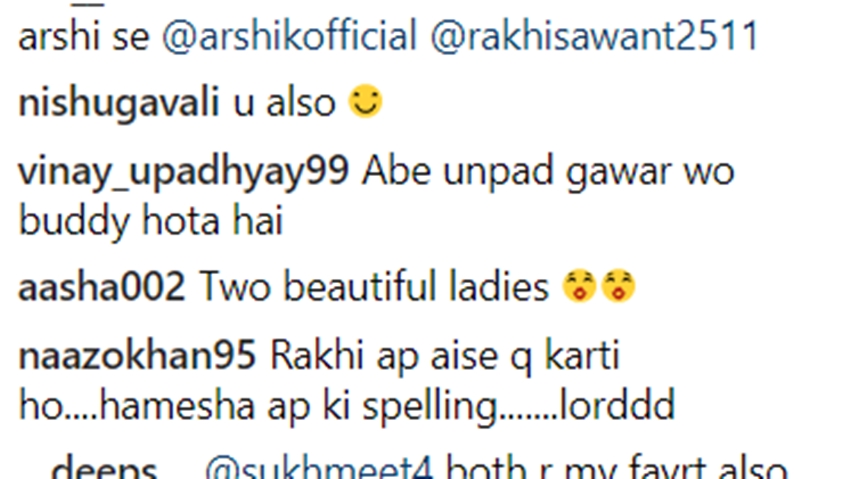
Task: Open the partially visible deeps username
Action: 104,469
